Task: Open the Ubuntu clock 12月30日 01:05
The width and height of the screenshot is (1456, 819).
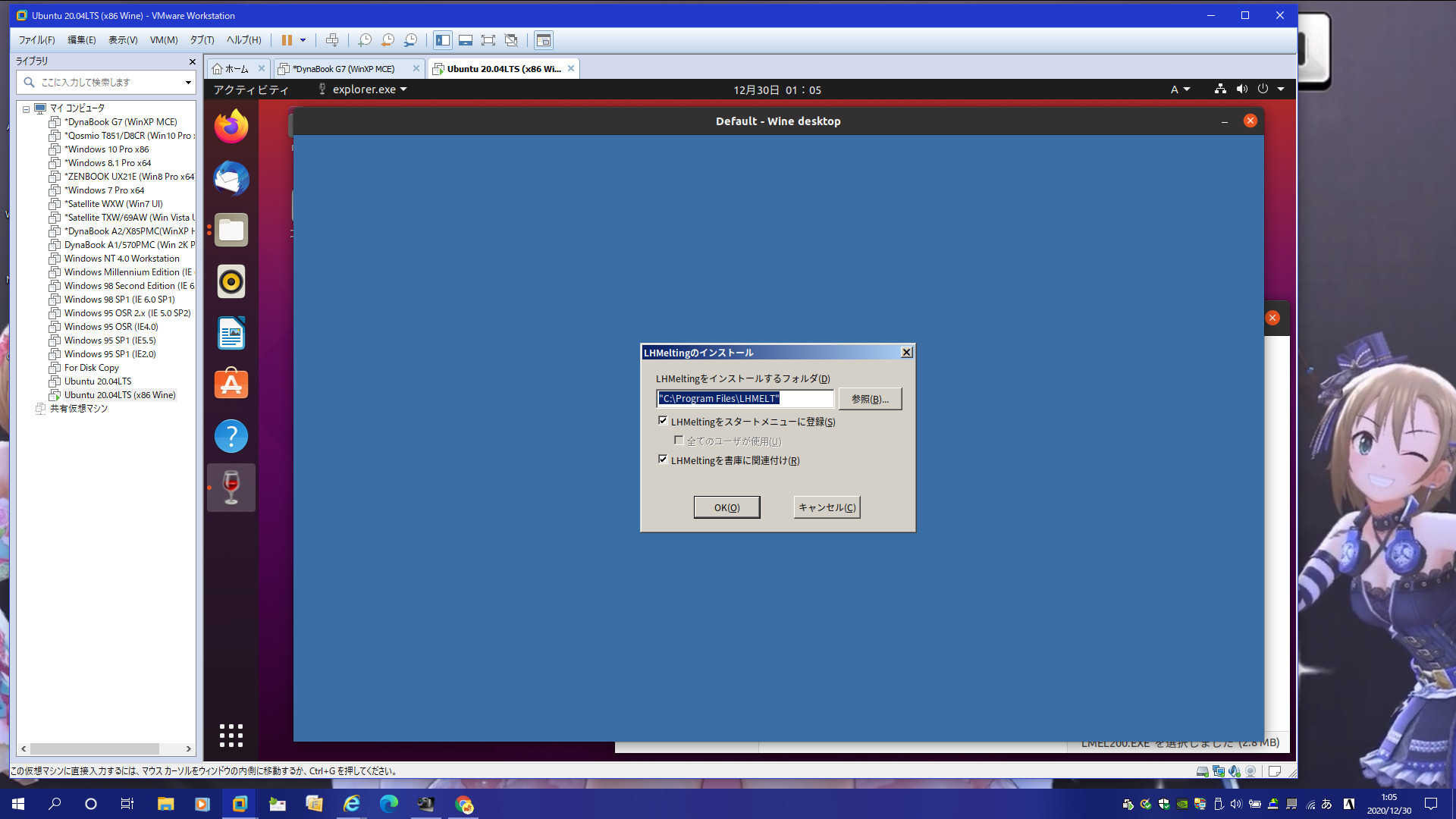Action: coord(777,89)
